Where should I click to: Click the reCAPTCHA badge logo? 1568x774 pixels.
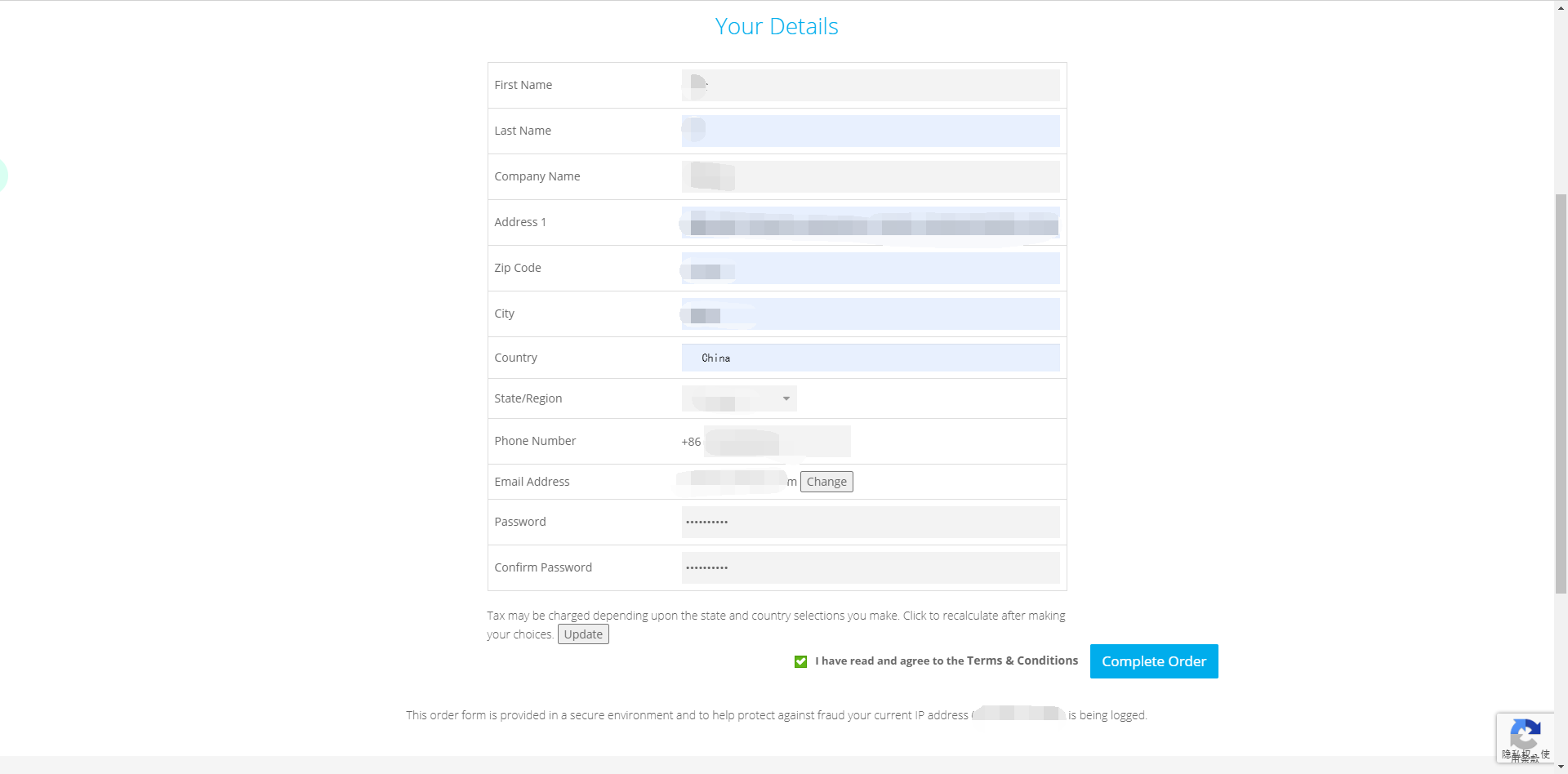pyautogui.click(x=1525, y=732)
